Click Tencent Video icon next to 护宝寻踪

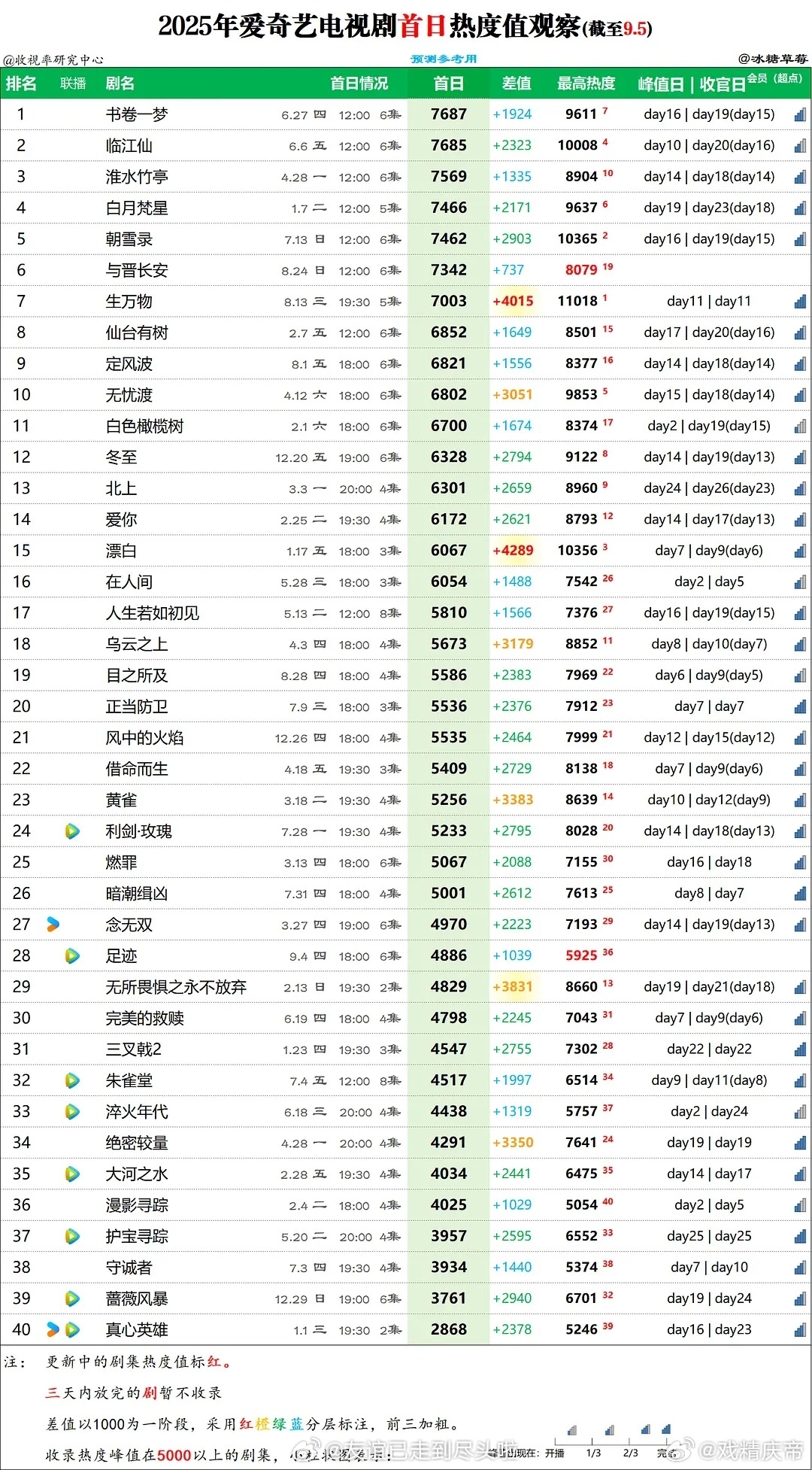(x=72, y=1236)
